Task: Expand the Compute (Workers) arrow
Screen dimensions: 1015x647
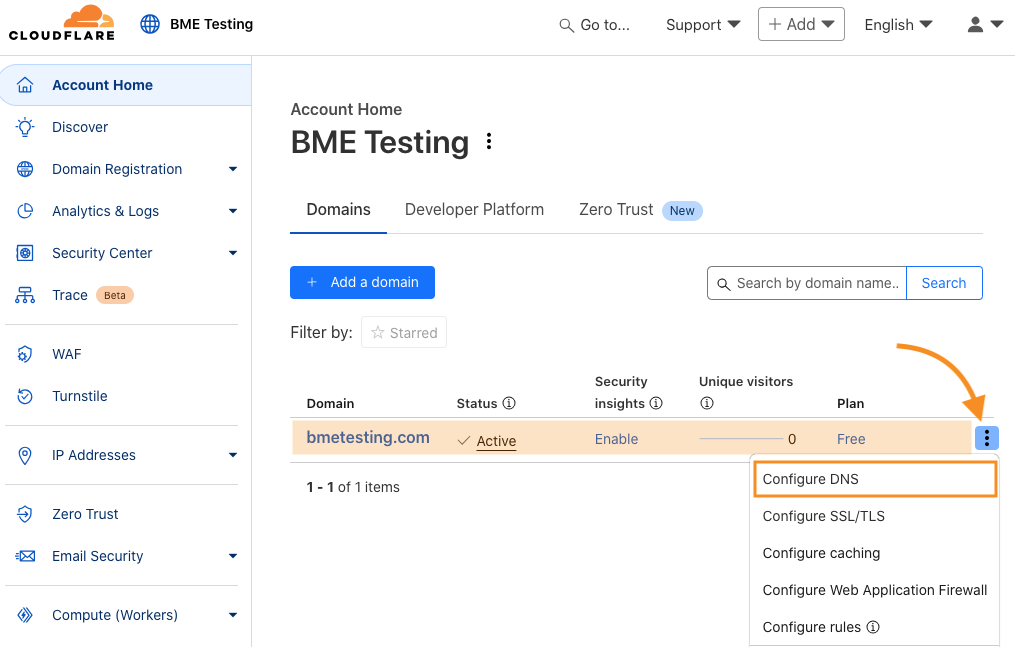Action: click(233, 615)
